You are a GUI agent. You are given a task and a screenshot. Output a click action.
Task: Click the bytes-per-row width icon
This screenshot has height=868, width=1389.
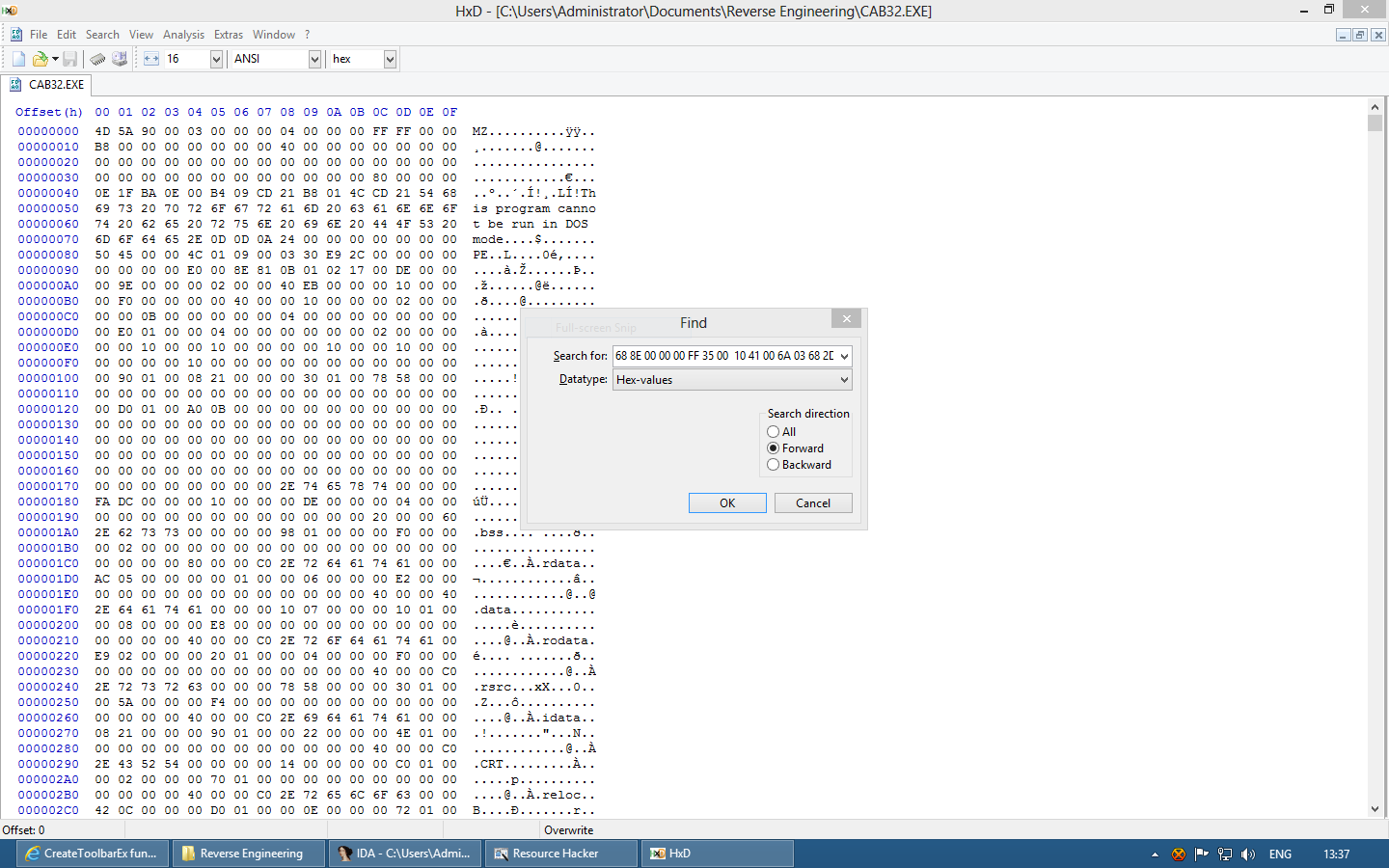[x=151, y=59]
